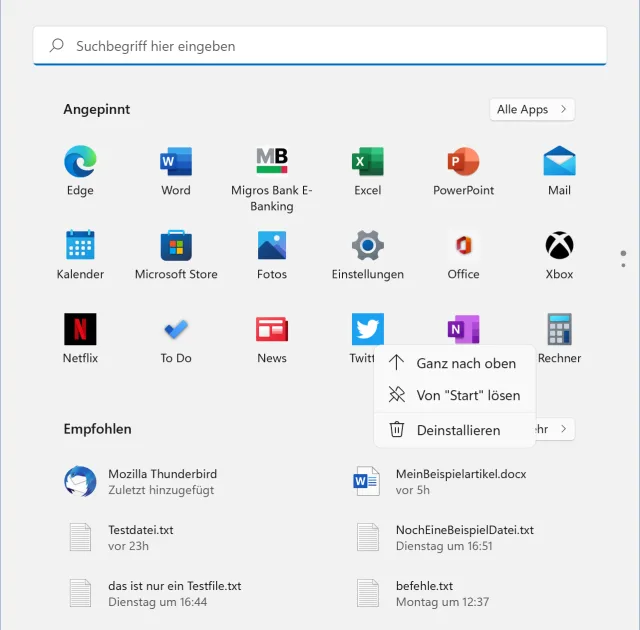Viewport: 640px width, 630px height.
Task: Open the OneNote app icon
Action: (463, 329)
